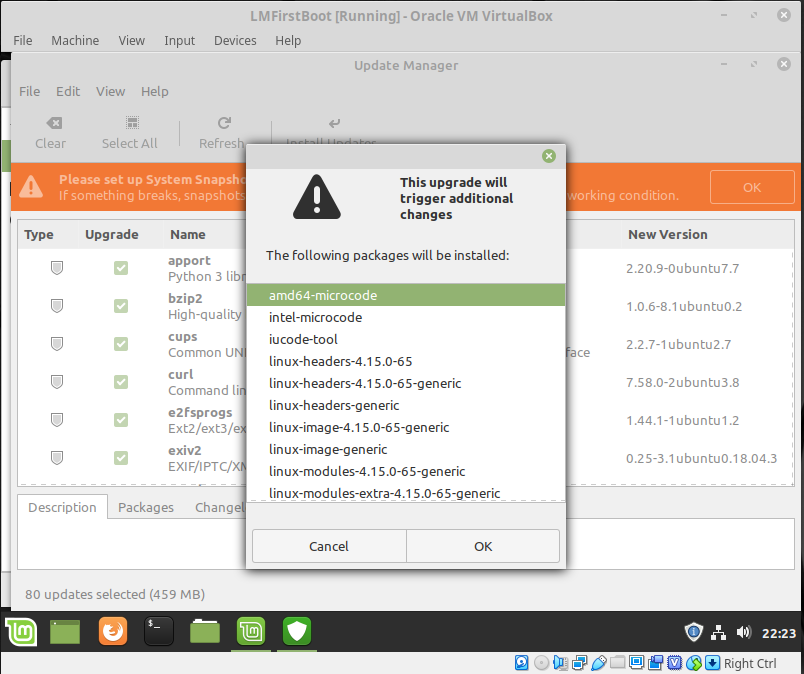This screenshot has height=674, width=804.
Task: Click the shield type icon for curl
Action: pyautogui.click(x=57, y=382)
